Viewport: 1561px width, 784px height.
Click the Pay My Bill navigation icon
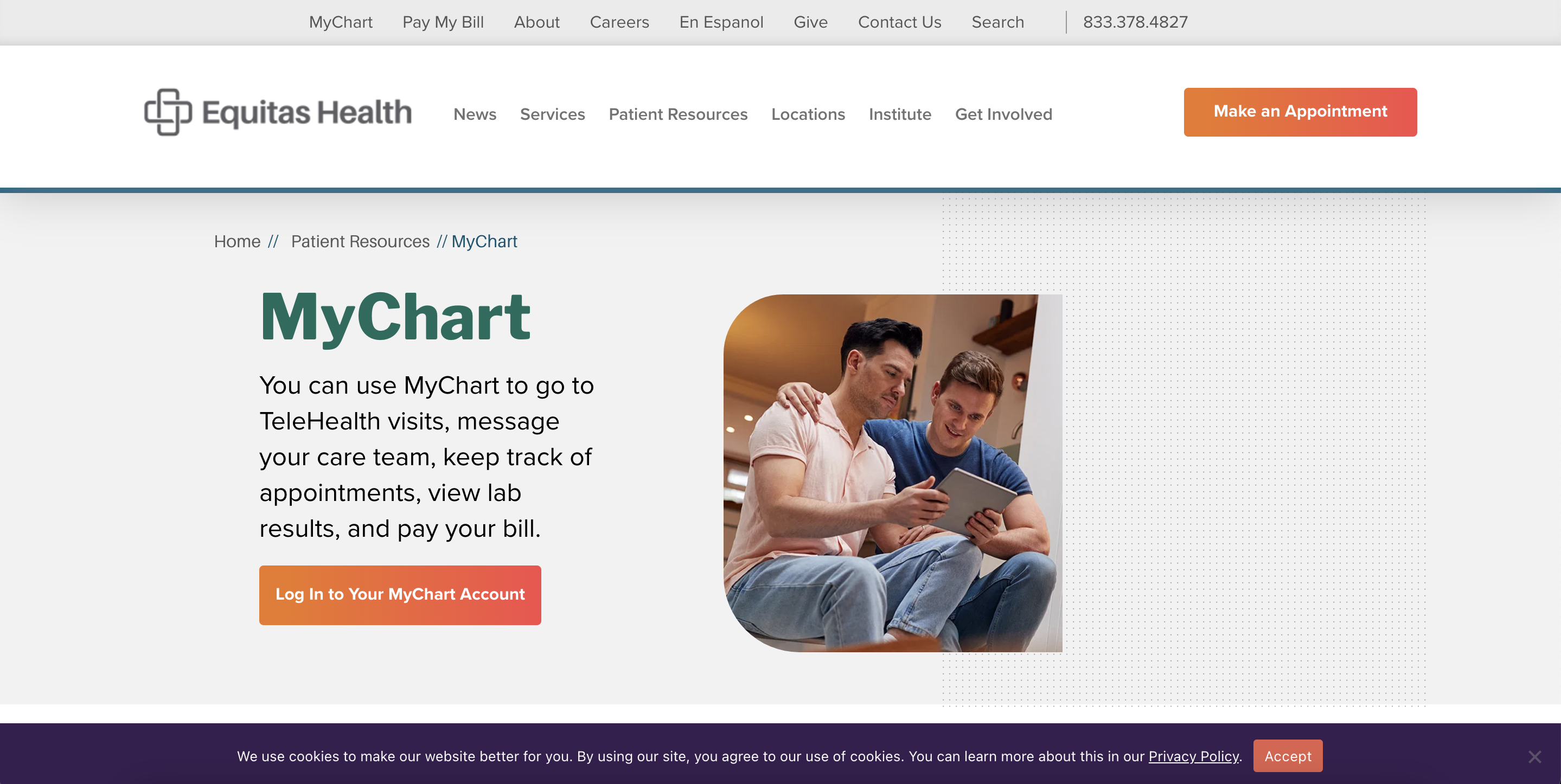point(443,21)
